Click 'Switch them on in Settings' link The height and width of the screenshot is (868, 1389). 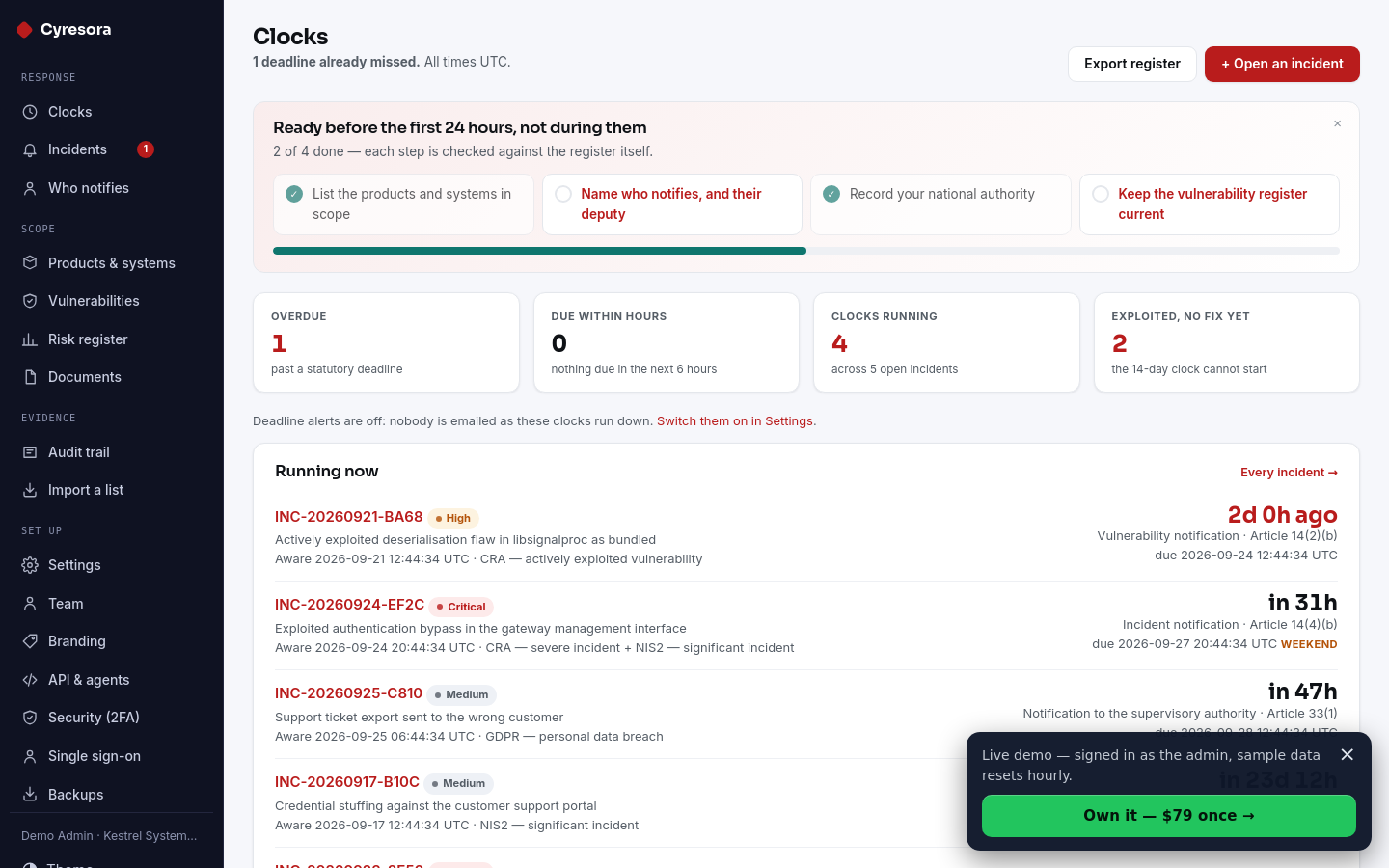click(x=735, y=421)
